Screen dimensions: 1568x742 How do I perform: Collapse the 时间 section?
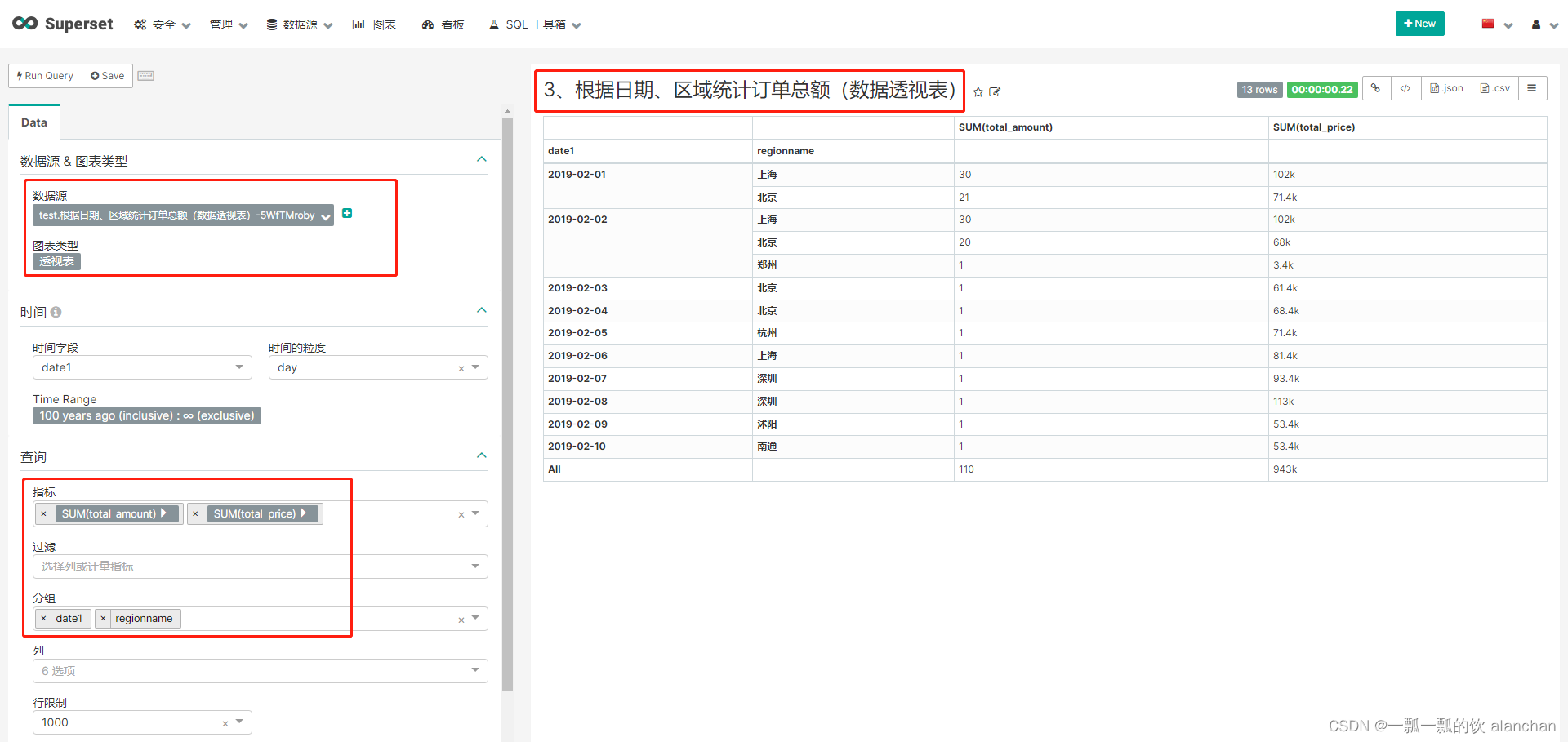tap(482, 310)
